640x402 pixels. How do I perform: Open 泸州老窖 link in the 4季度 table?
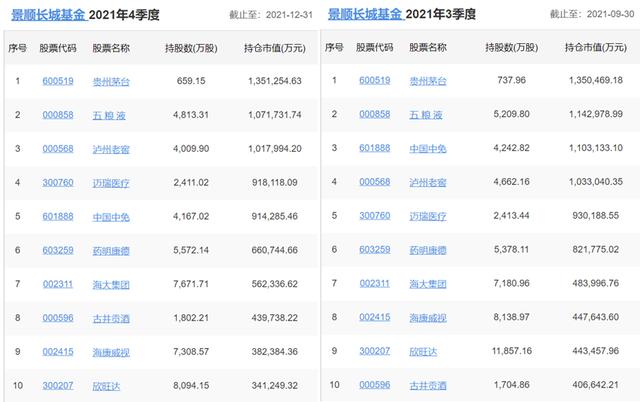pos(111,149)
